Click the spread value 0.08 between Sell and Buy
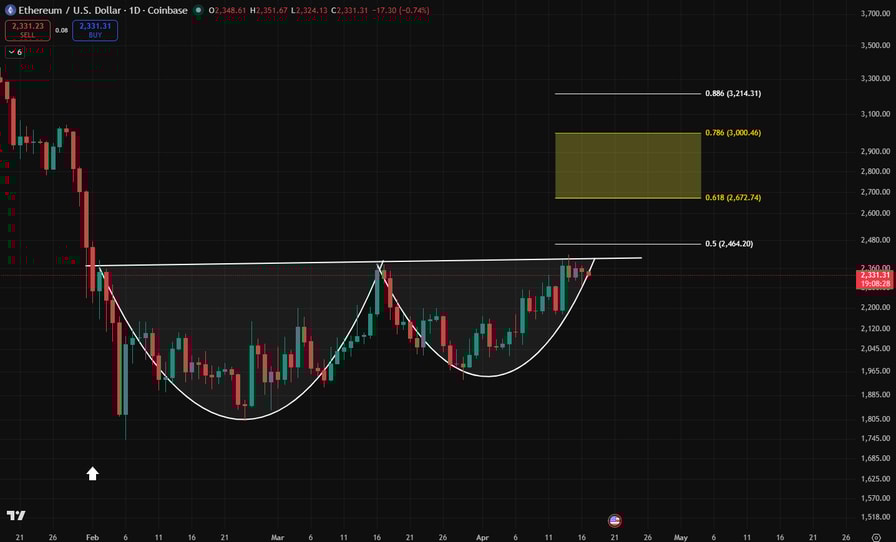The height and width of the screenshot is (542, 896). [x=61, y=31]
